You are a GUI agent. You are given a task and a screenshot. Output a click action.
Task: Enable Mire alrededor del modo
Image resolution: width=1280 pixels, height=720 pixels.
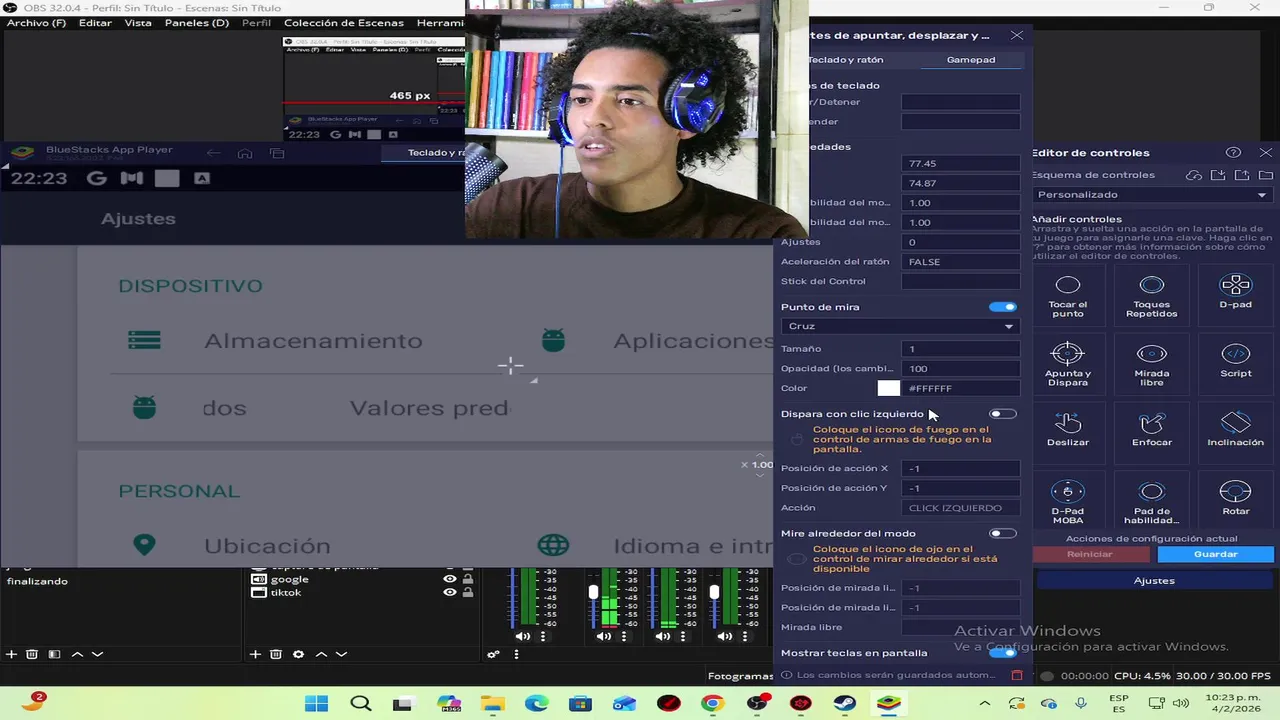[1003, 534]
